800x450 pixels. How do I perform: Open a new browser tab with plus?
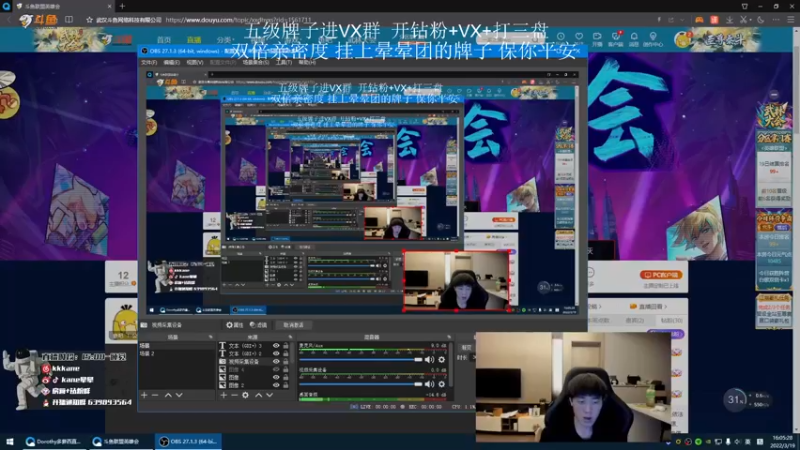122,6
